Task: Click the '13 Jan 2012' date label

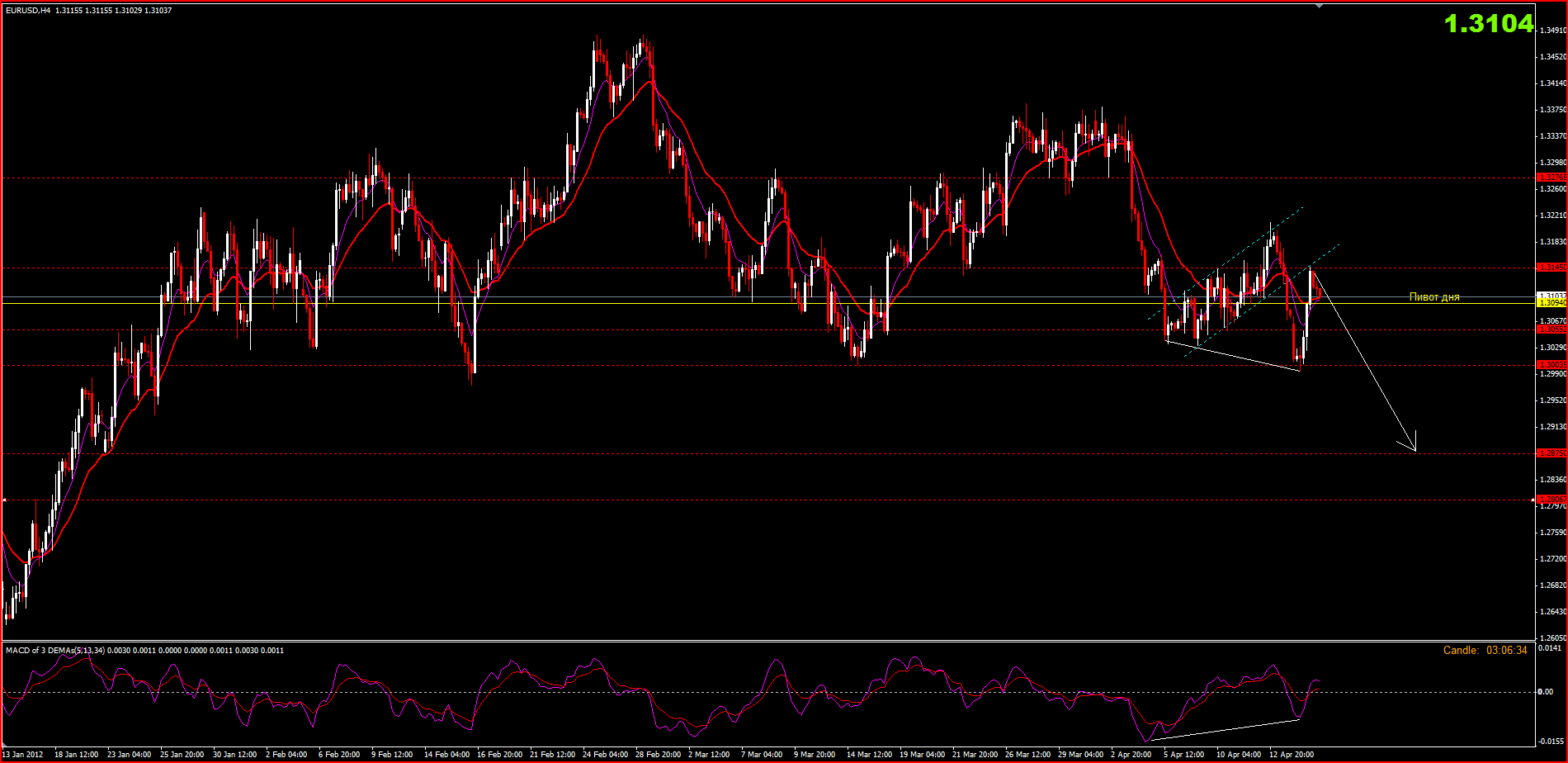Action: tap(22, 754)
